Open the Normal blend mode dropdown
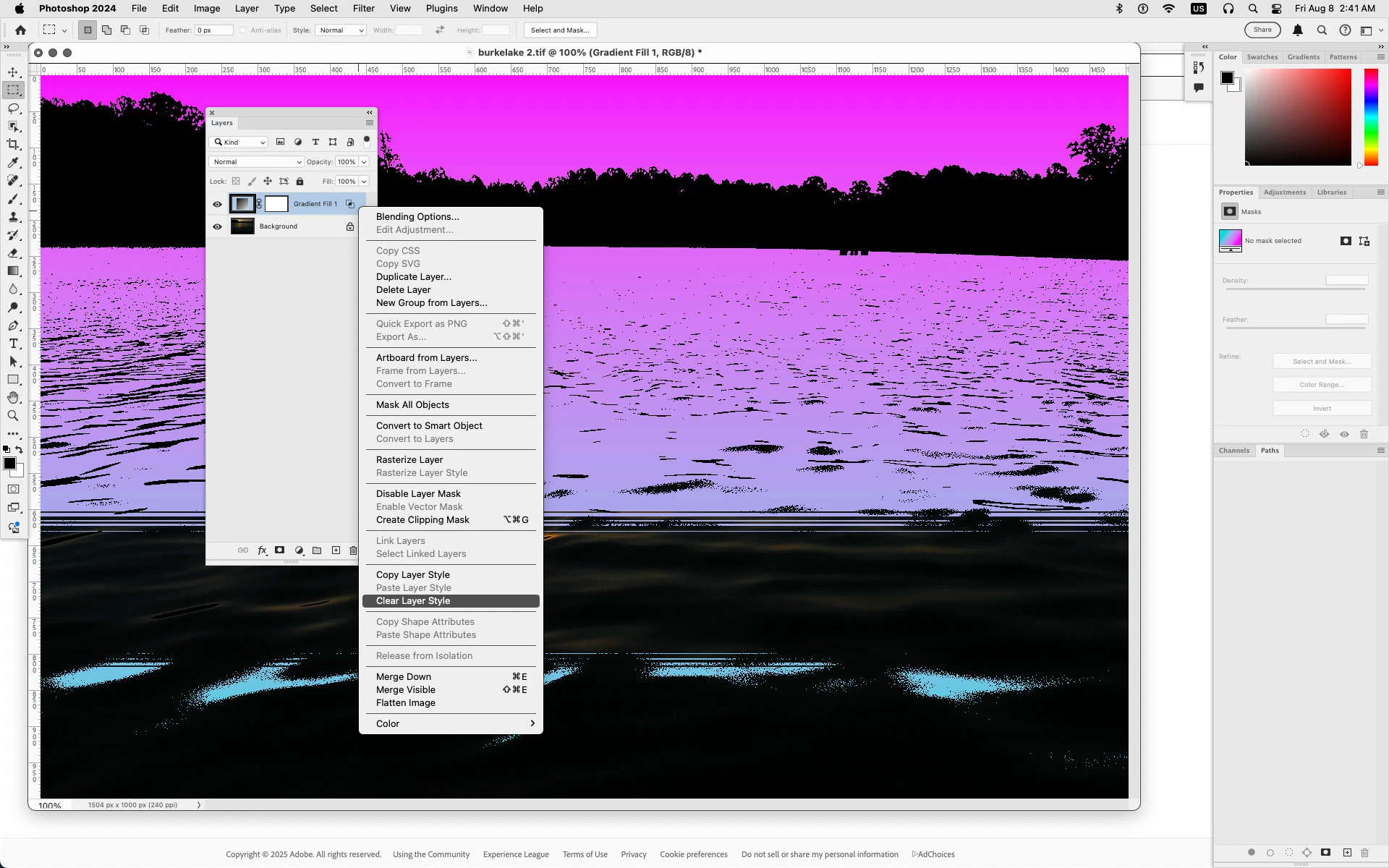This screenshot has height=868, width=1389. (256, 162)
